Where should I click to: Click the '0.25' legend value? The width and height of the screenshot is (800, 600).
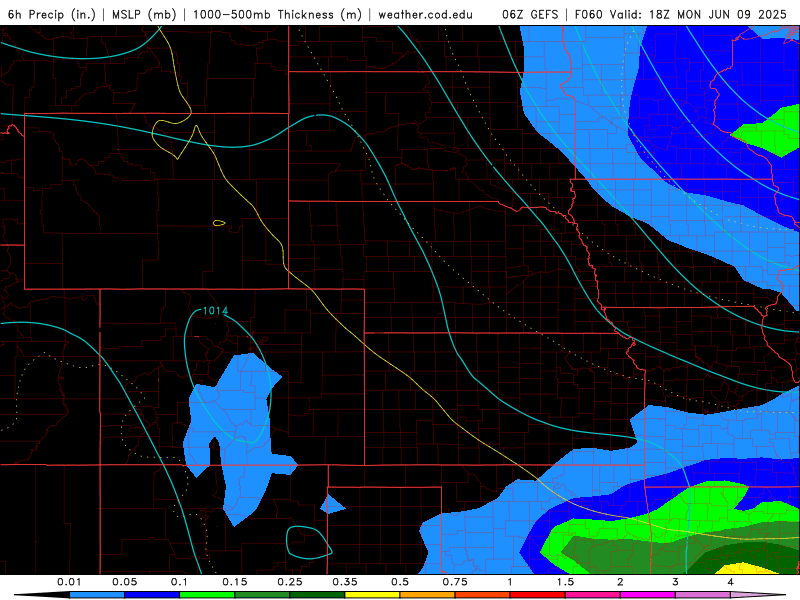[290, 582]
